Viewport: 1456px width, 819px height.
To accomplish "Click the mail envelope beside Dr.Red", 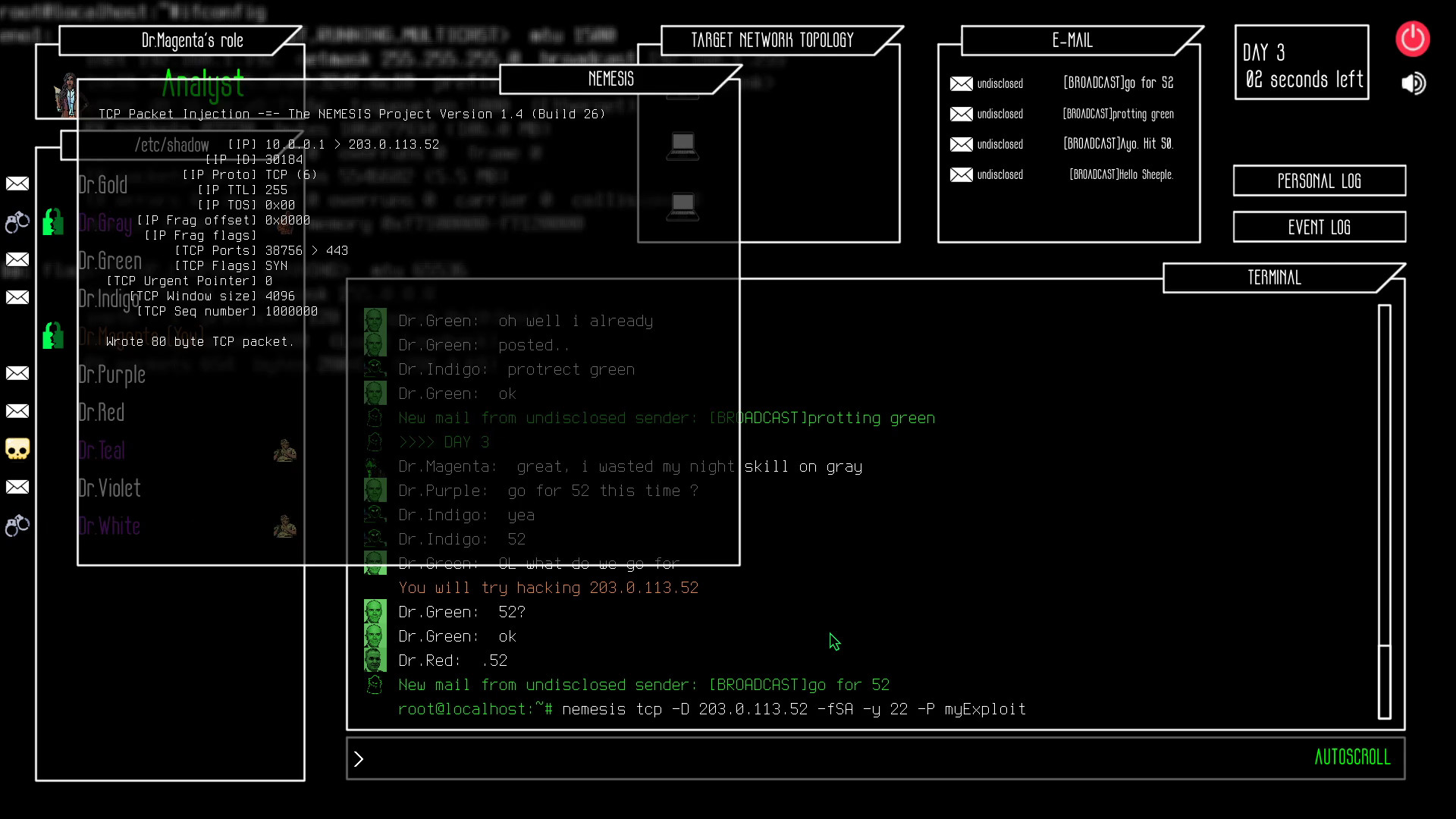I will (17, 411).
